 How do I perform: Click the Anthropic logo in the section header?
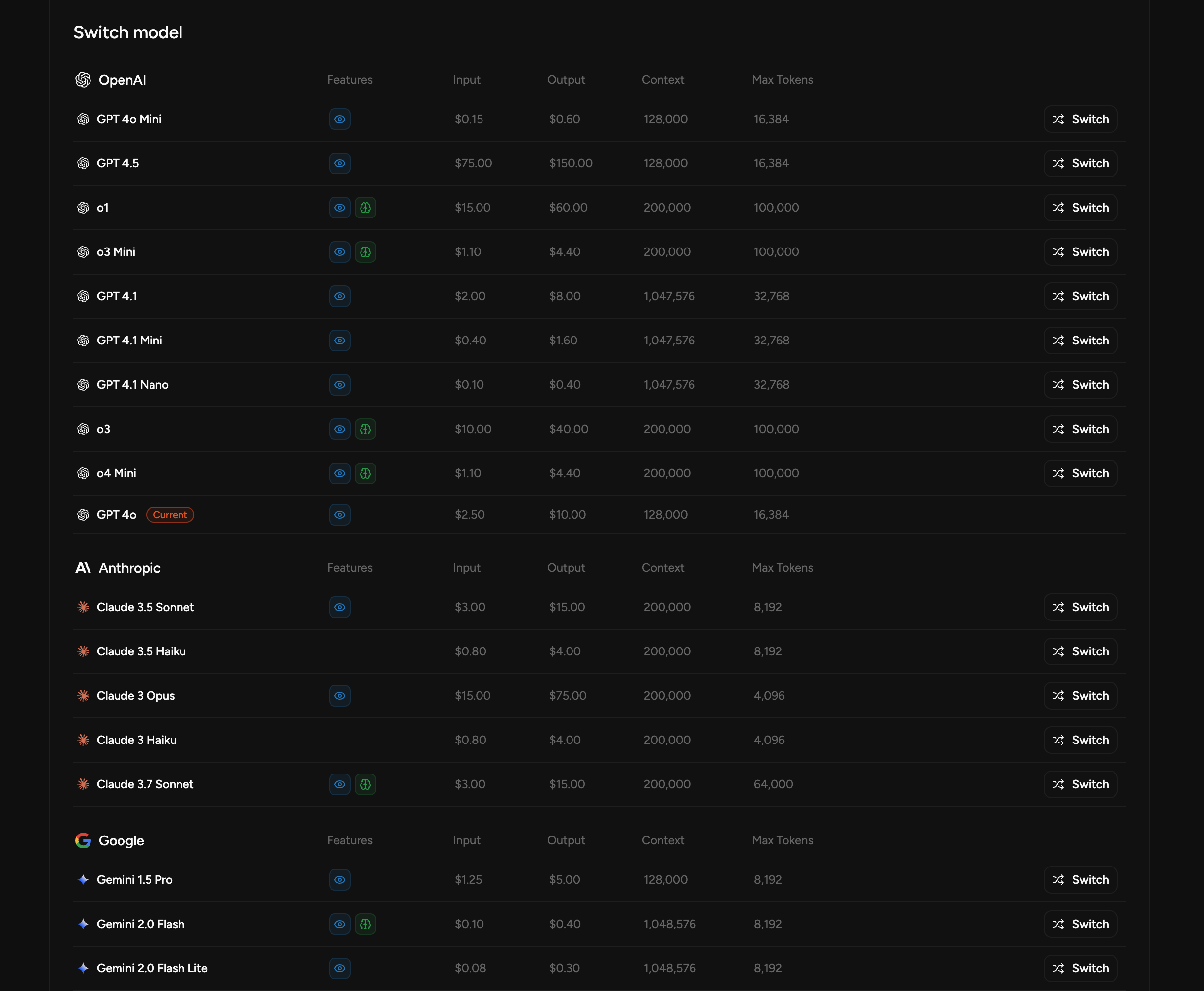(83, 568)
